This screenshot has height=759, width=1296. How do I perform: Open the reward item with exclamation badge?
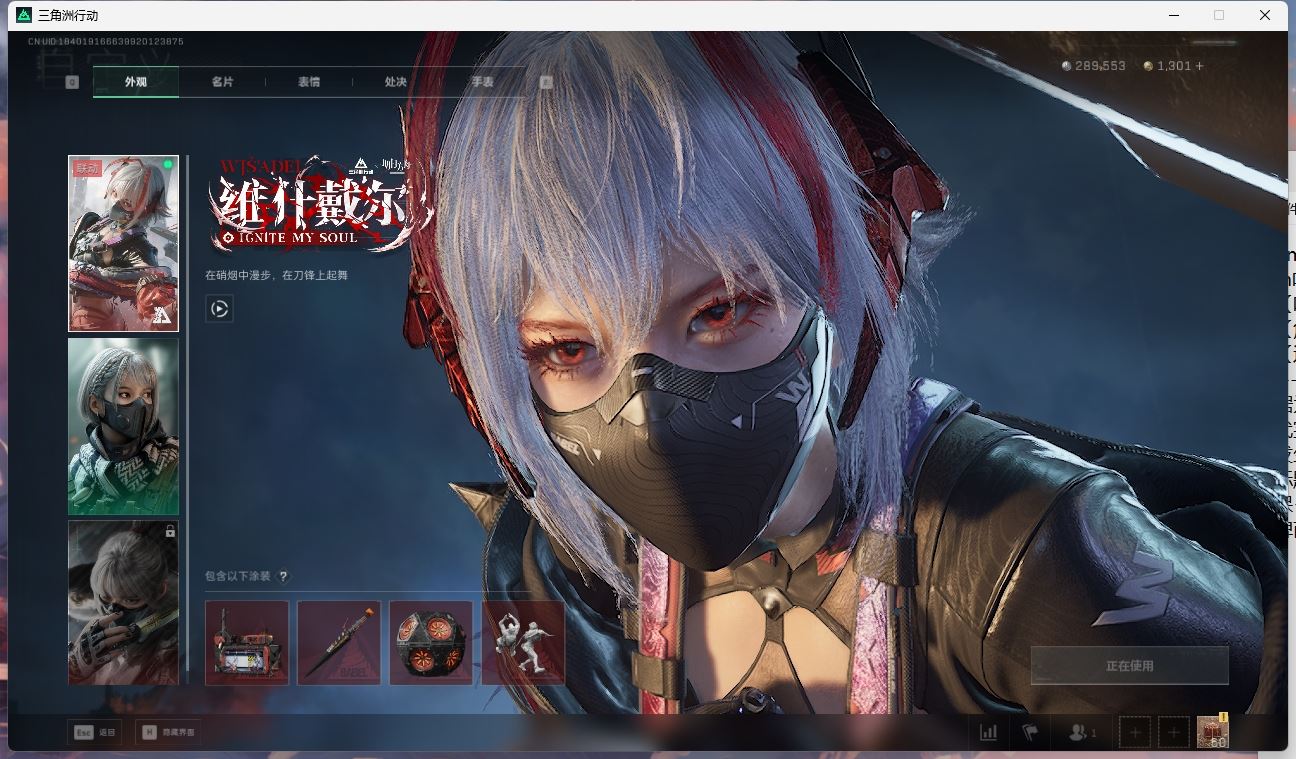pyautogui.click(x=1213, y=732)
